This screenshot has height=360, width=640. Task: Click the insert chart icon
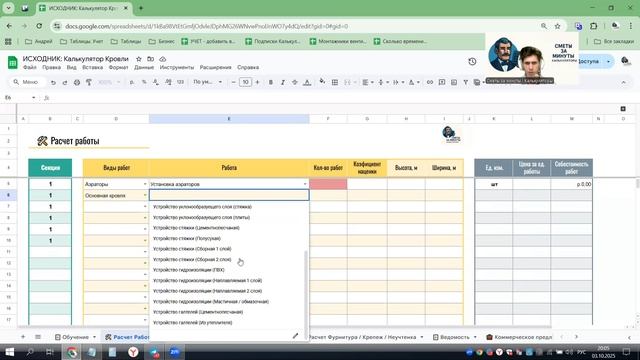tap(454, 82)
